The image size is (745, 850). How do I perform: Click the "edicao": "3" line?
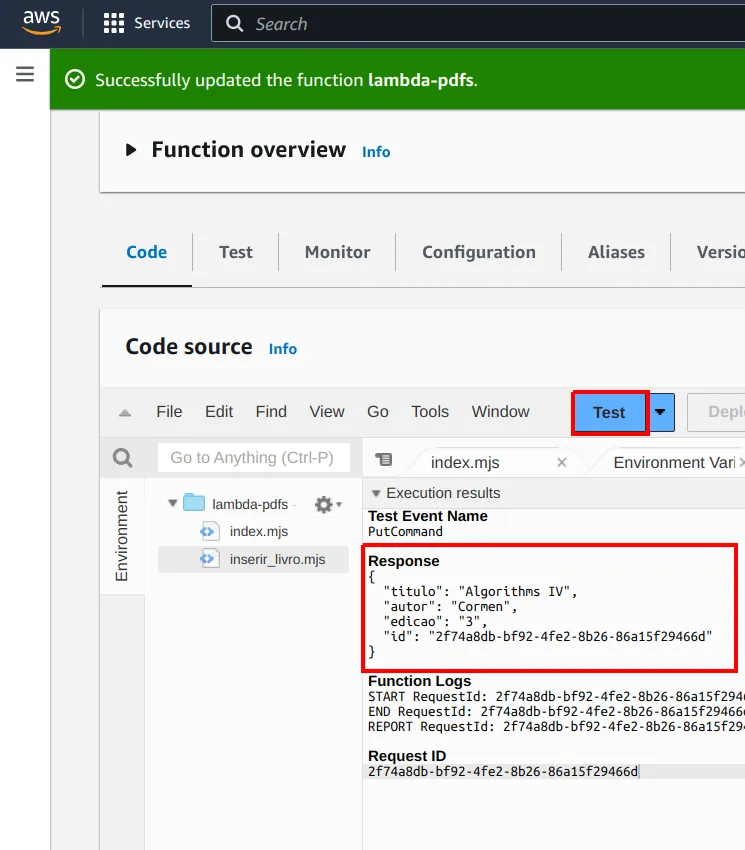pyautogui.click(x=435, y=621)
